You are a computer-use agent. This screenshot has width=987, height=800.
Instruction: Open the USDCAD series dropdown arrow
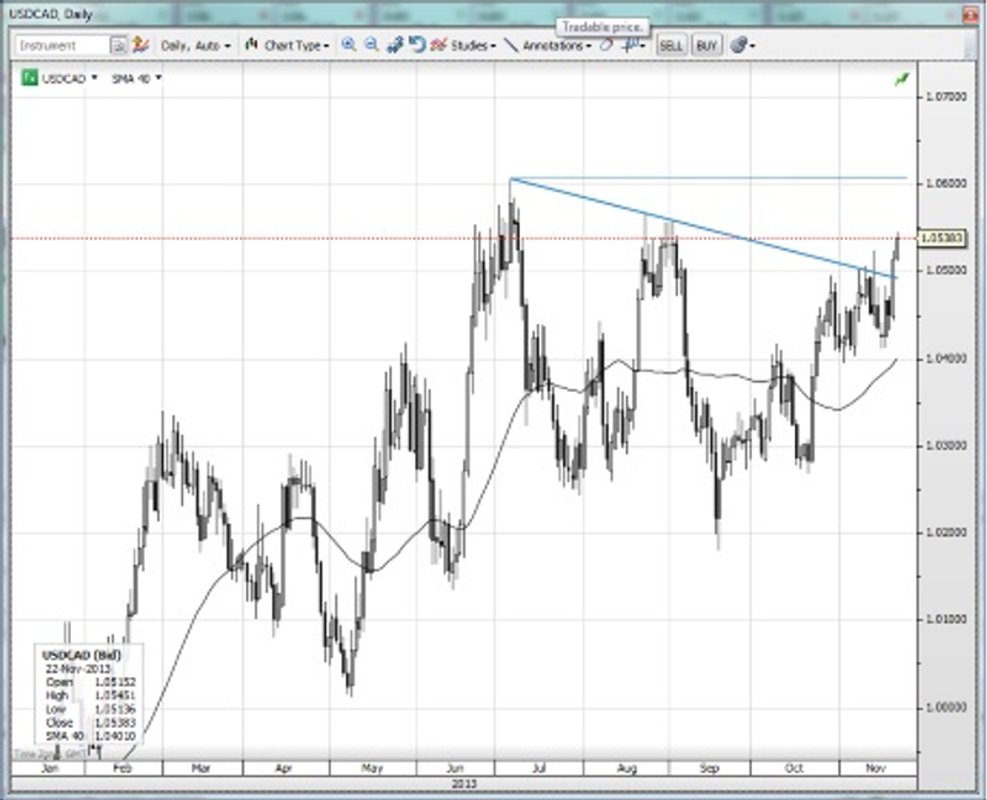tap(94, 77)
